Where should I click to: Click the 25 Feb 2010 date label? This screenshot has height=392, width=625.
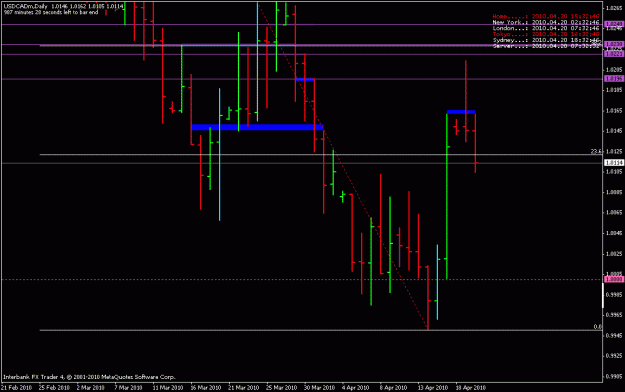pos(54,388)
